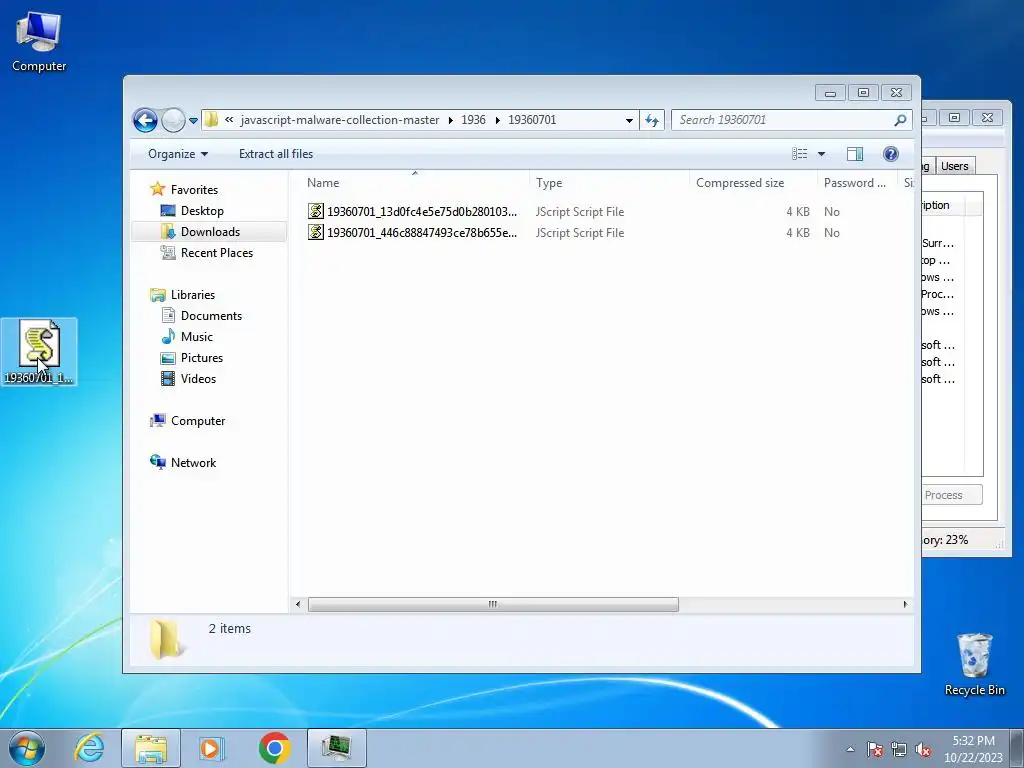Launch Internet Explorer from the taskbar
Screen dimensions: 1024x768
click(x=89, y=748)
